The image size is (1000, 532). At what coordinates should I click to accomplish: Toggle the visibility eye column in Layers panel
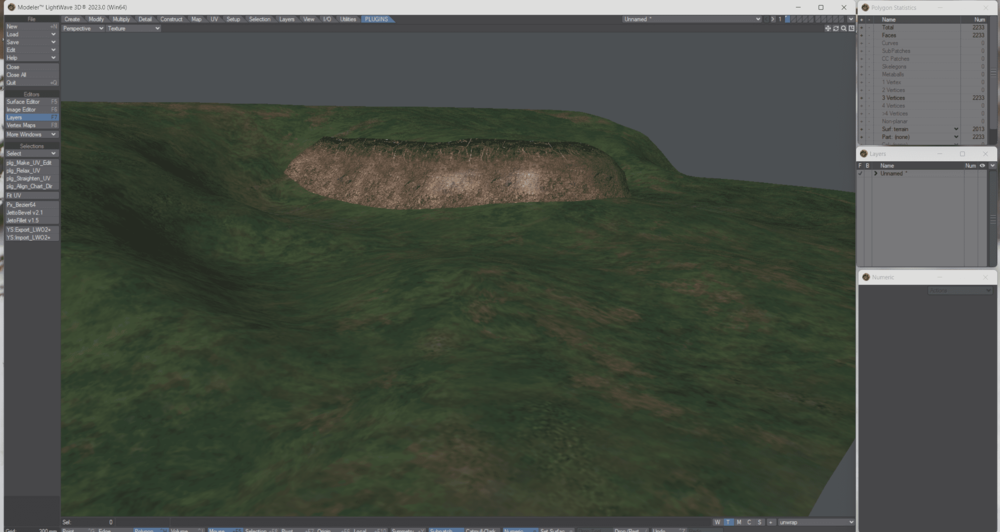[982, 165]
